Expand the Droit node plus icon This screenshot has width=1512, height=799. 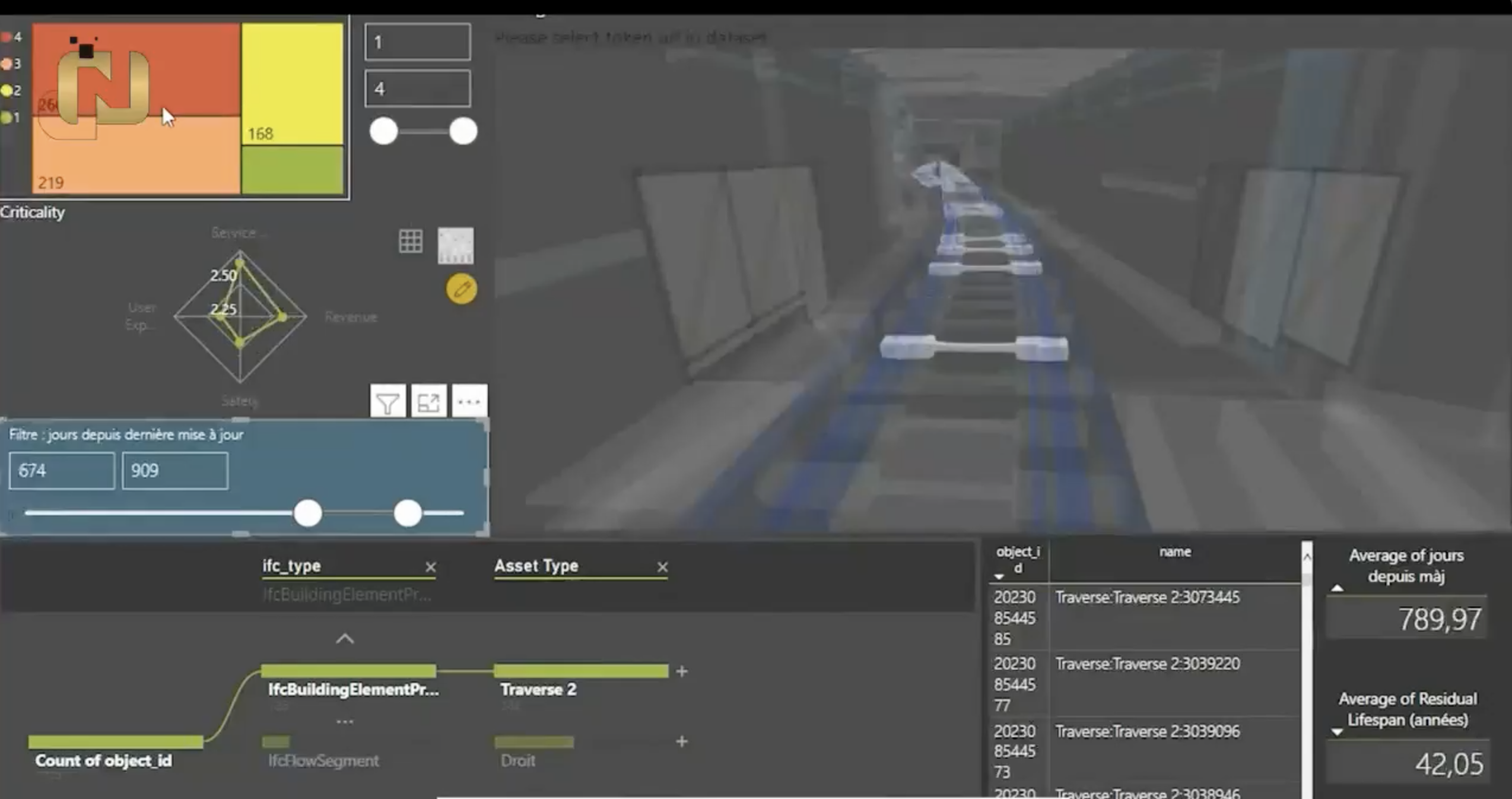(682, 741)
